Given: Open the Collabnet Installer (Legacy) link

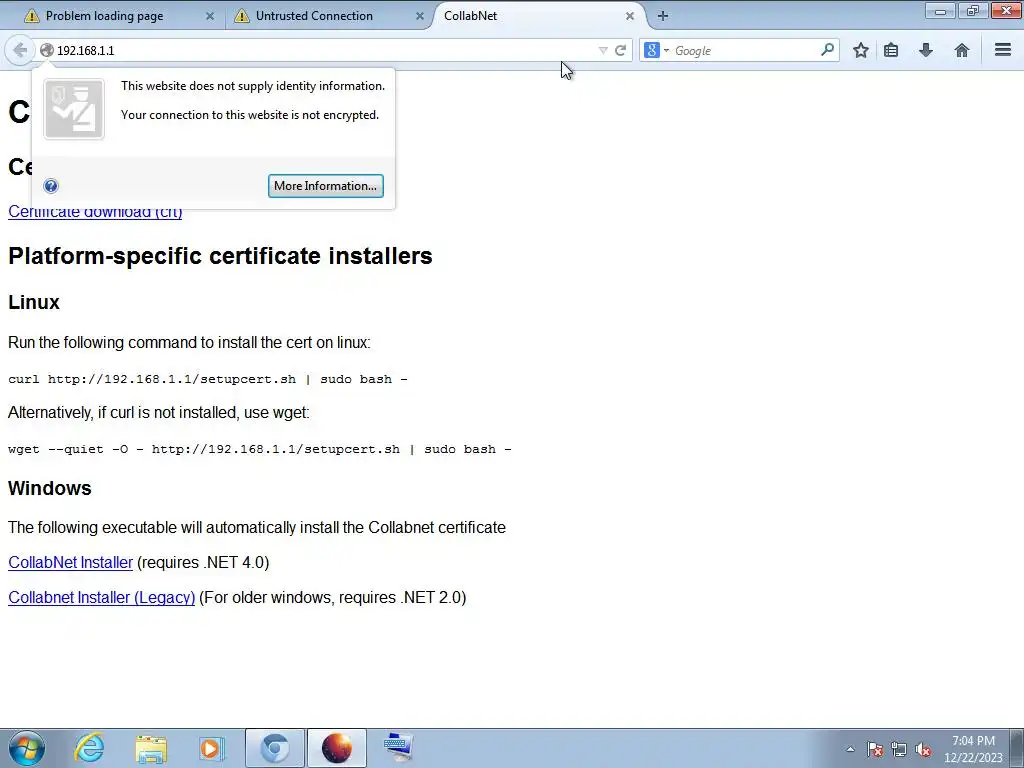Looking at the screenshot, I should coord(101,598).
